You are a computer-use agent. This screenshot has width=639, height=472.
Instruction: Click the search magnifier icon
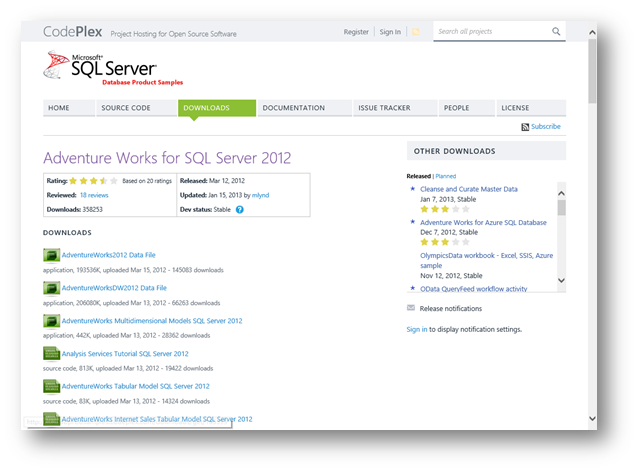point(556,31)
